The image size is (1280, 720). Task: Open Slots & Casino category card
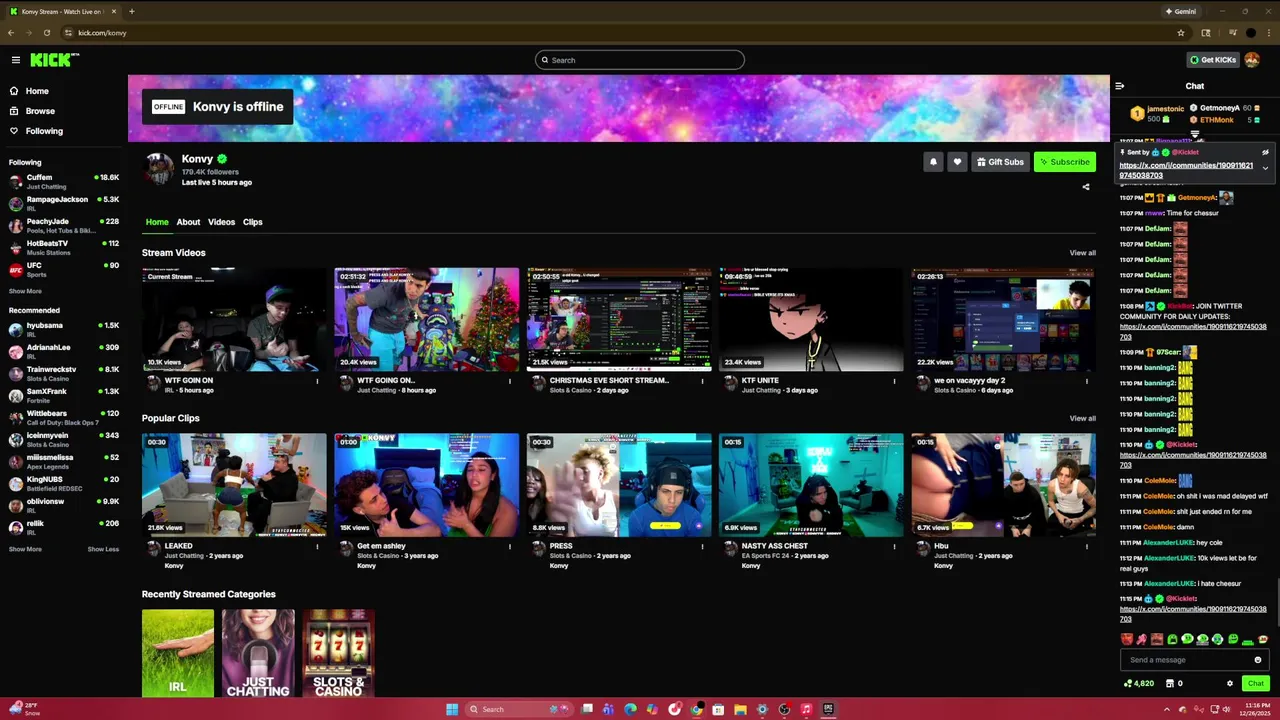[x=338, y=653]
